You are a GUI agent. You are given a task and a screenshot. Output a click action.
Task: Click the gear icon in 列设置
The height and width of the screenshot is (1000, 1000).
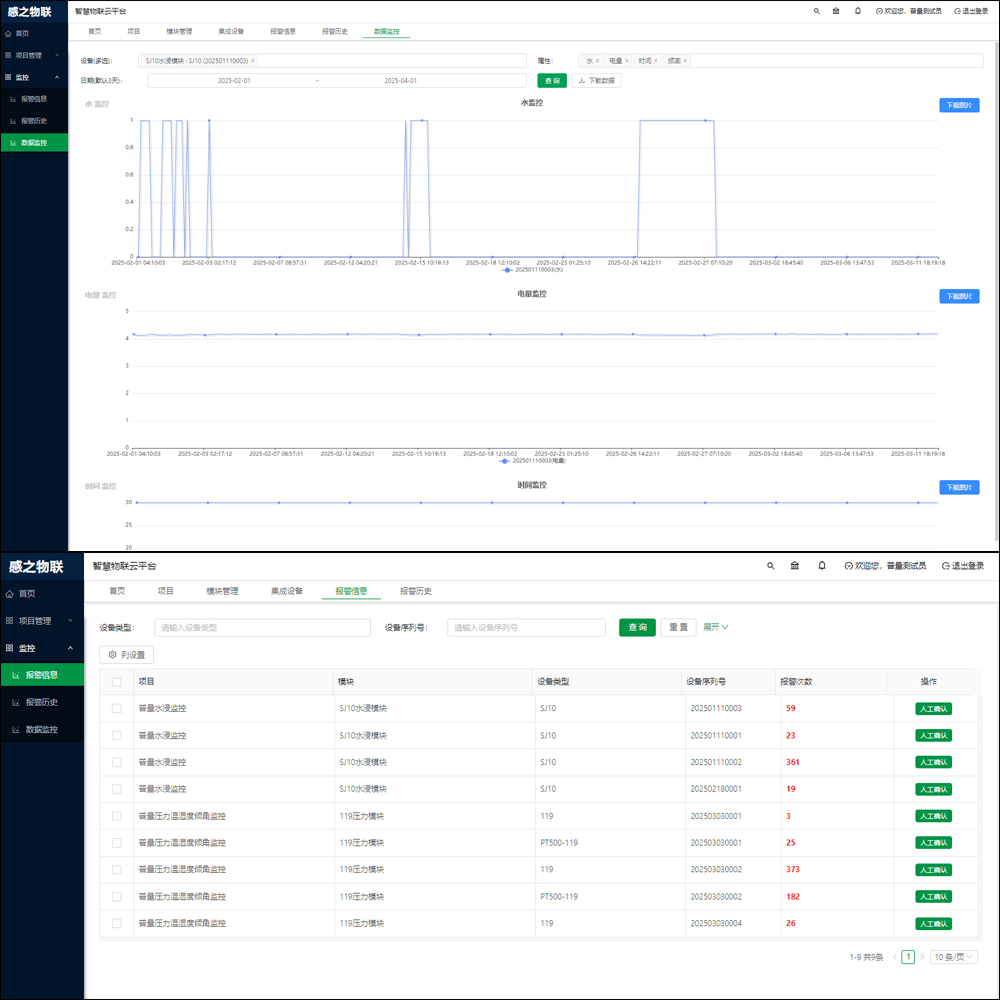(x=112, y=655)
